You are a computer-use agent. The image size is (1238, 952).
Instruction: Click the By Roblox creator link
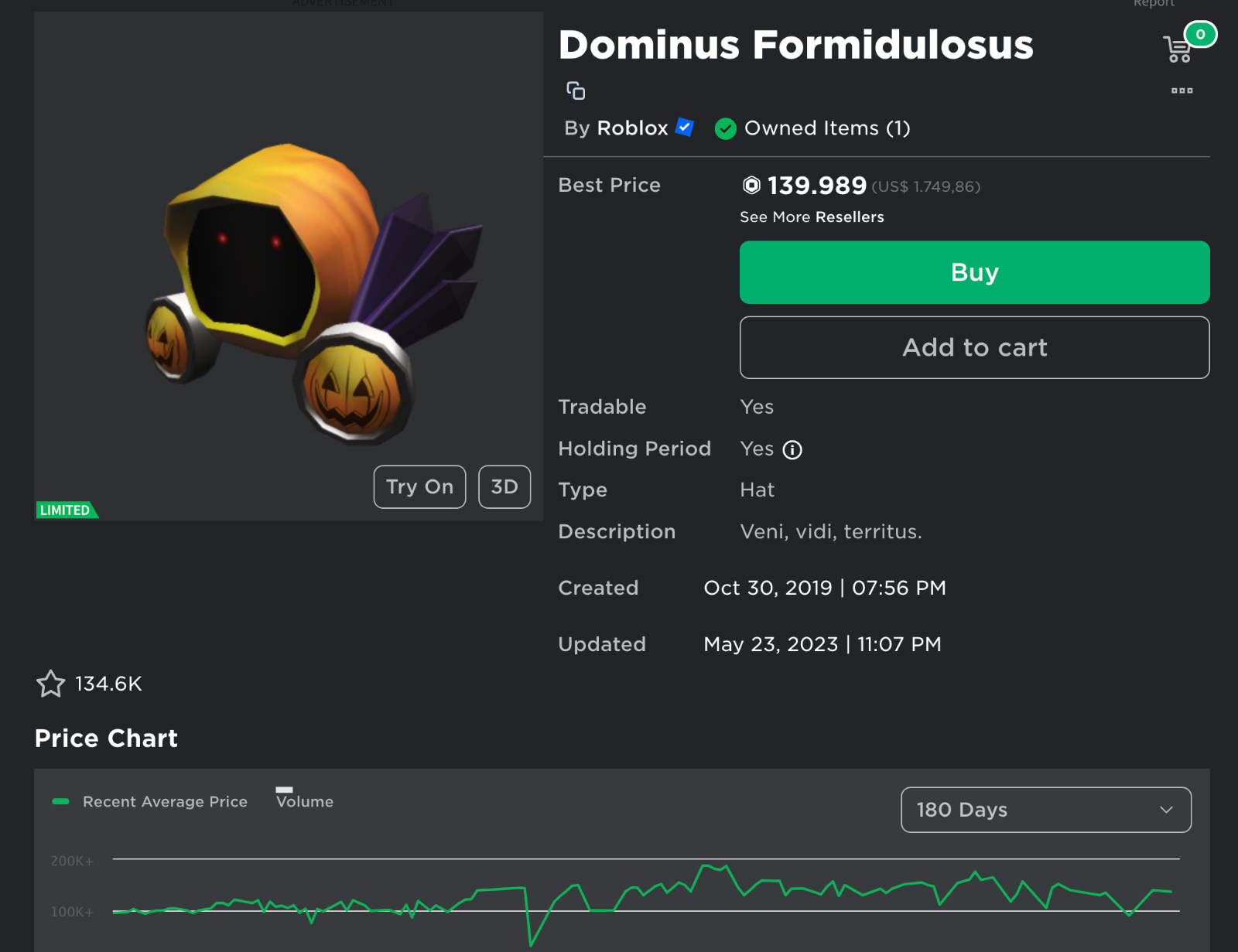[631, 128]
